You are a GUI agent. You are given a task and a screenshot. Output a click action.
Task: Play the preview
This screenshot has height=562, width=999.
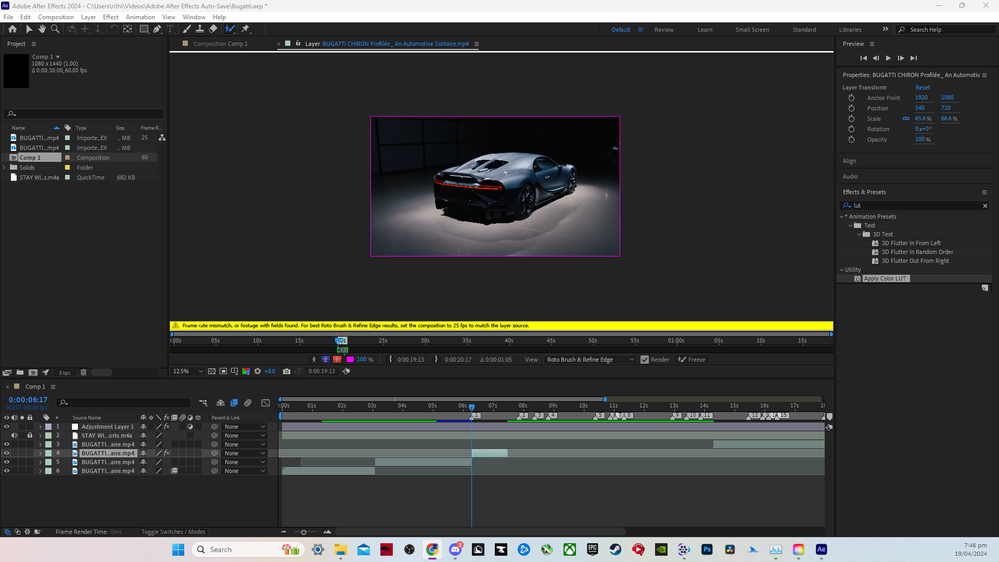(888, 58)
